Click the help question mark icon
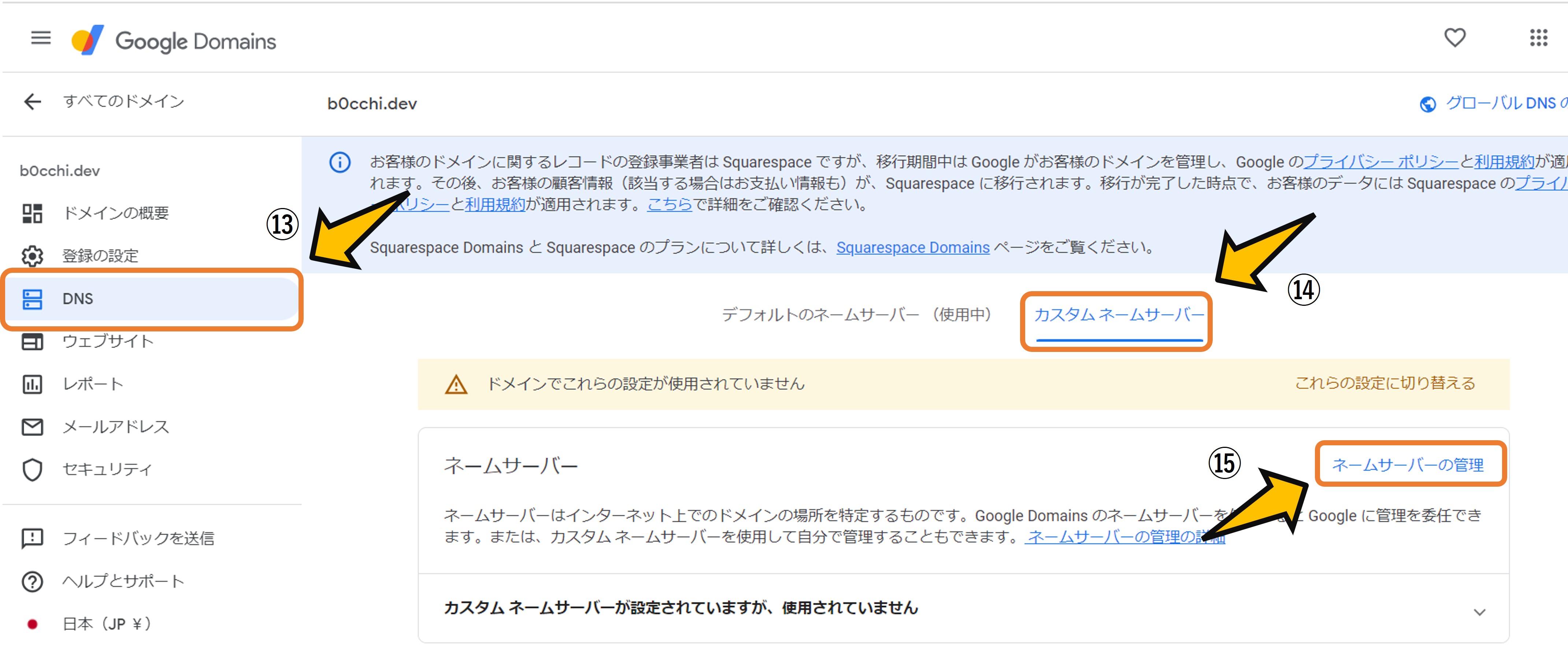 [32, 582]
